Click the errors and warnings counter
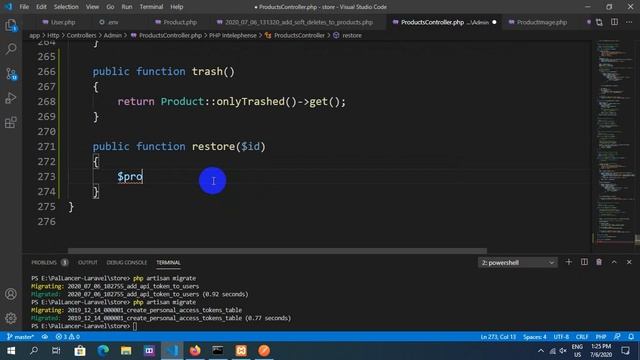This screenshot has height=360, width=640. point(68,337)
